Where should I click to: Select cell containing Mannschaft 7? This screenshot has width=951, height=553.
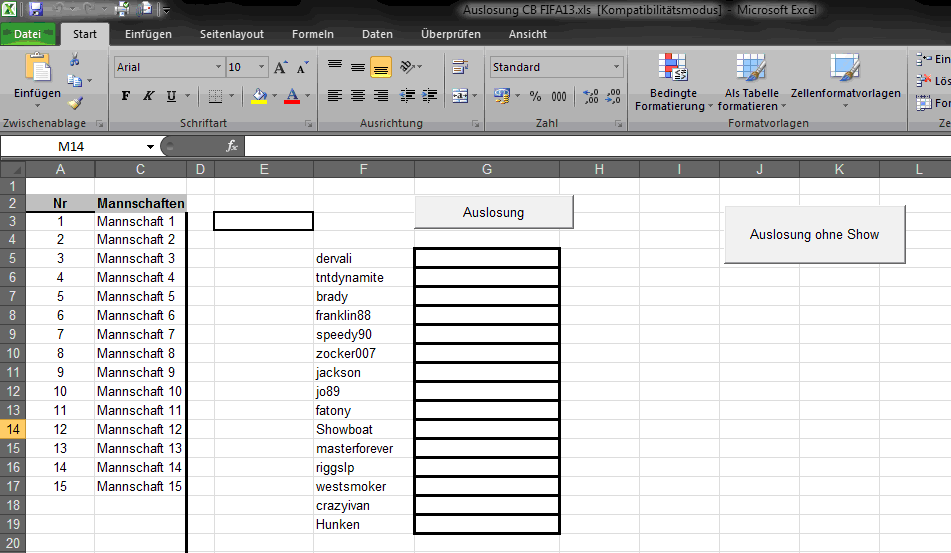pyautogui.click(x=140, y=334)
